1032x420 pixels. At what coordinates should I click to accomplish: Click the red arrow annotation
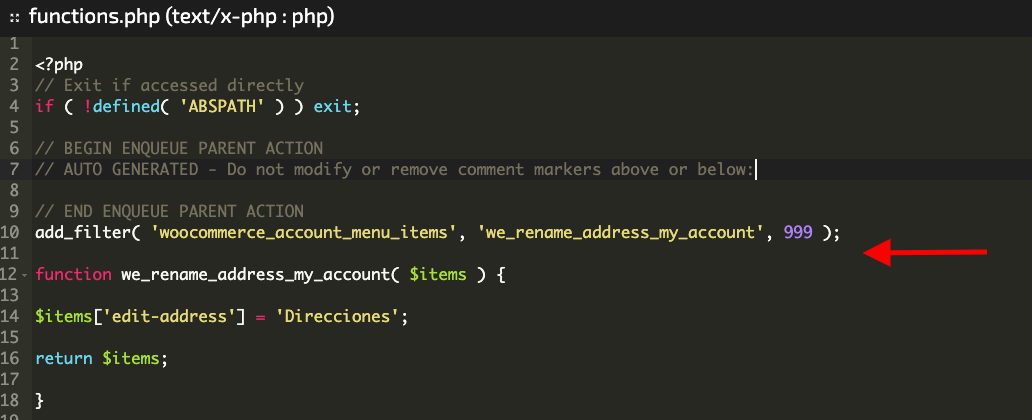pos(925,252)
